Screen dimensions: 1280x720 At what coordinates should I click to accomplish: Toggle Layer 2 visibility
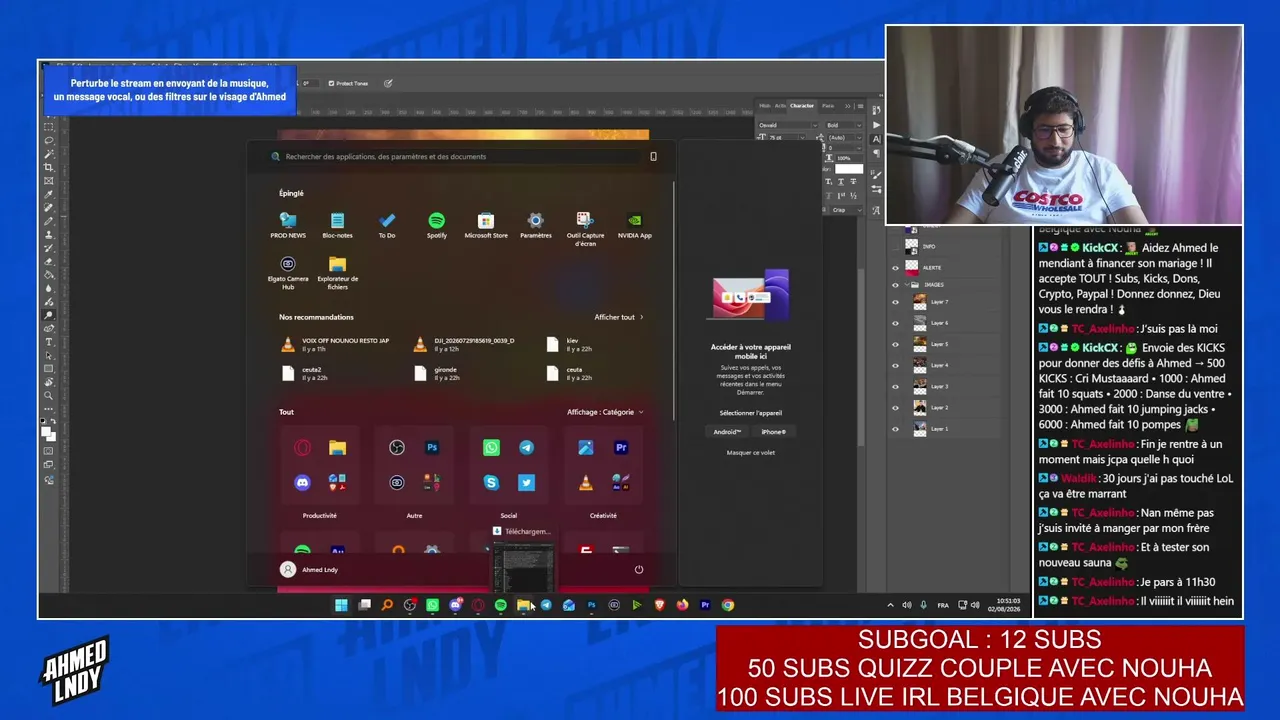click(895, 408)
